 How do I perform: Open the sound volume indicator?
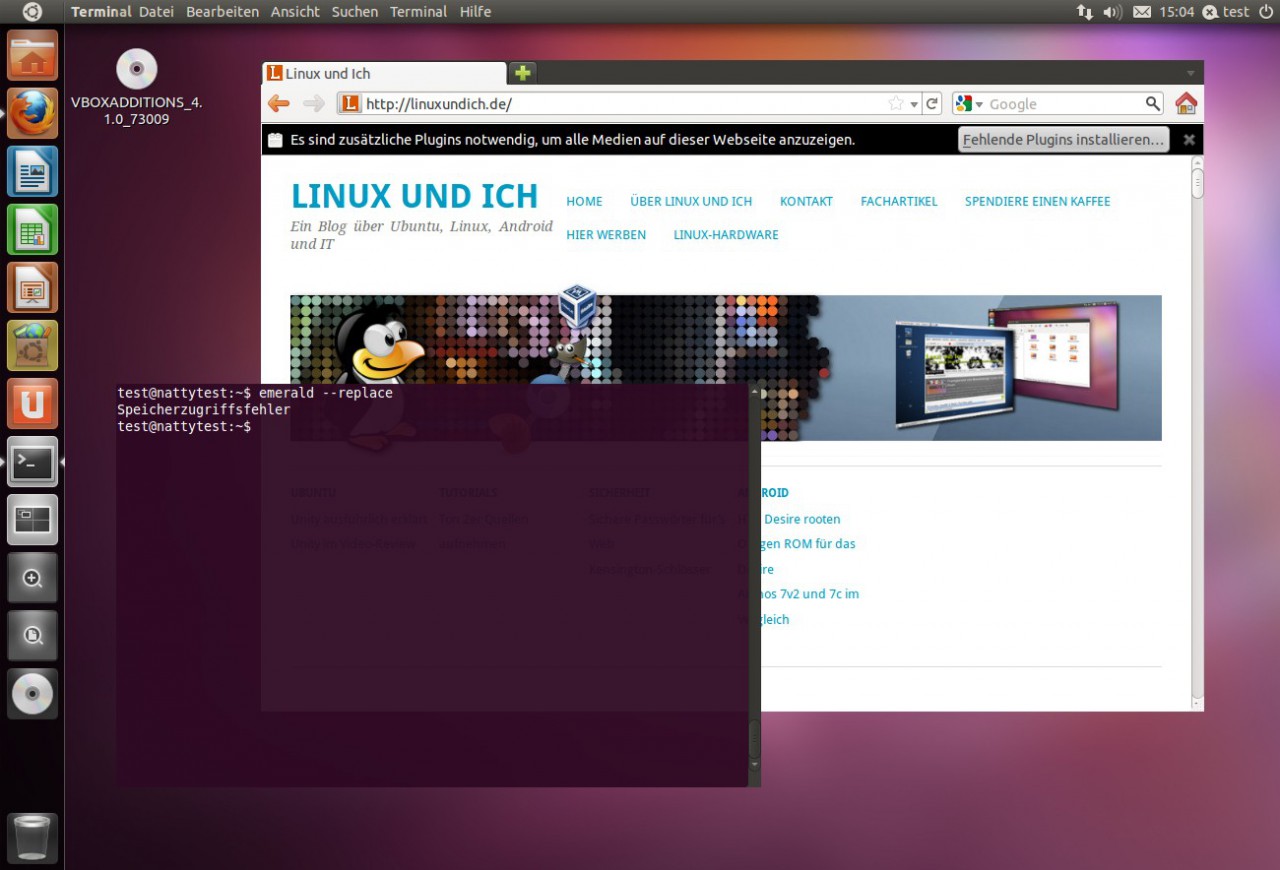click(1112, 12)
